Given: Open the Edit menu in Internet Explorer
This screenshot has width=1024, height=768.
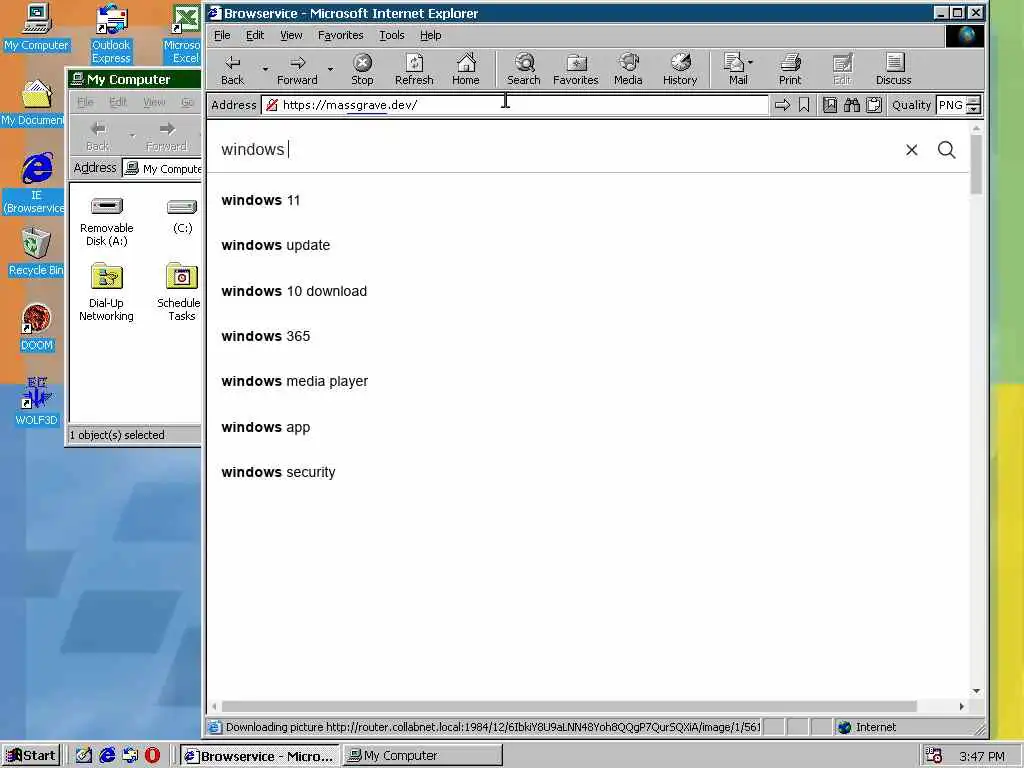Looking at the screenshot, I should tap(255, 35).
